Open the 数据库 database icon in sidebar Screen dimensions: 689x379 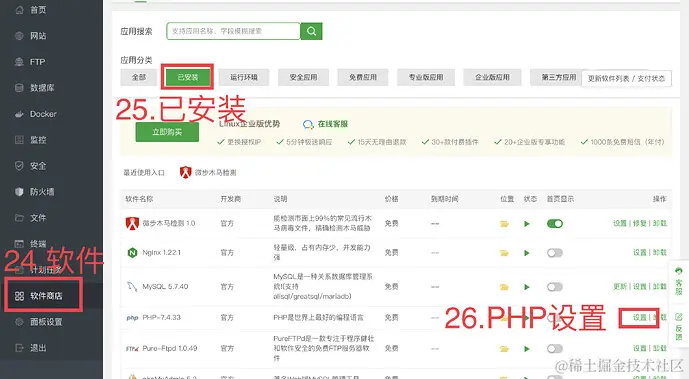point(19,88)
